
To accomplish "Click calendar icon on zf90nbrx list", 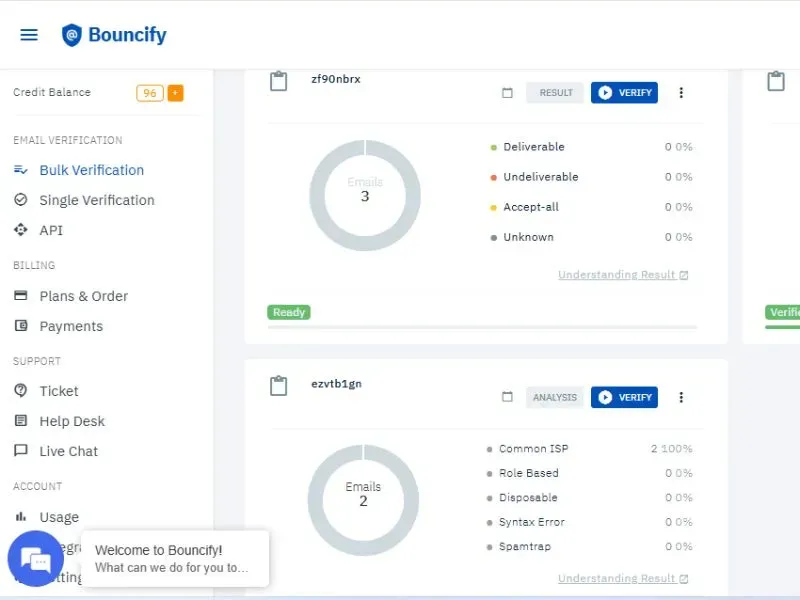I will click(507, 93).
